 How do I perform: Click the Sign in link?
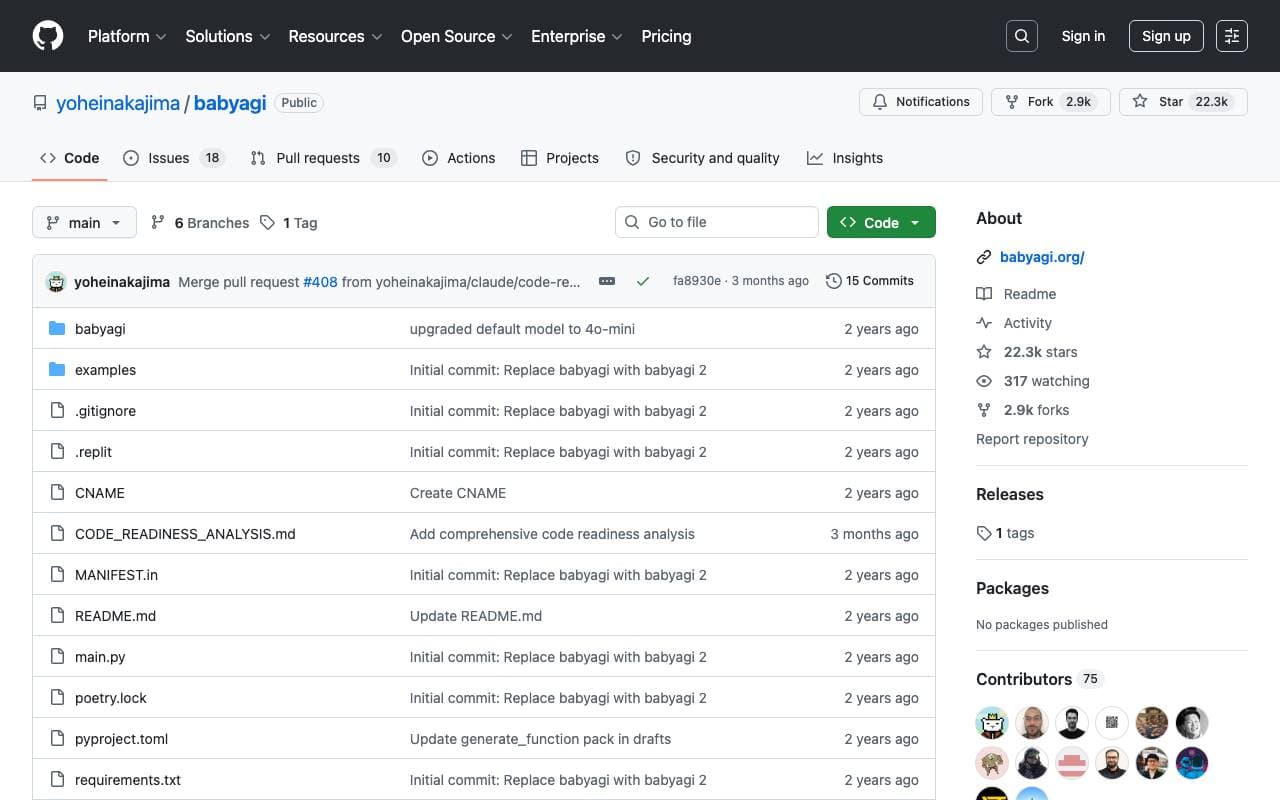[x=1083, y=36]
